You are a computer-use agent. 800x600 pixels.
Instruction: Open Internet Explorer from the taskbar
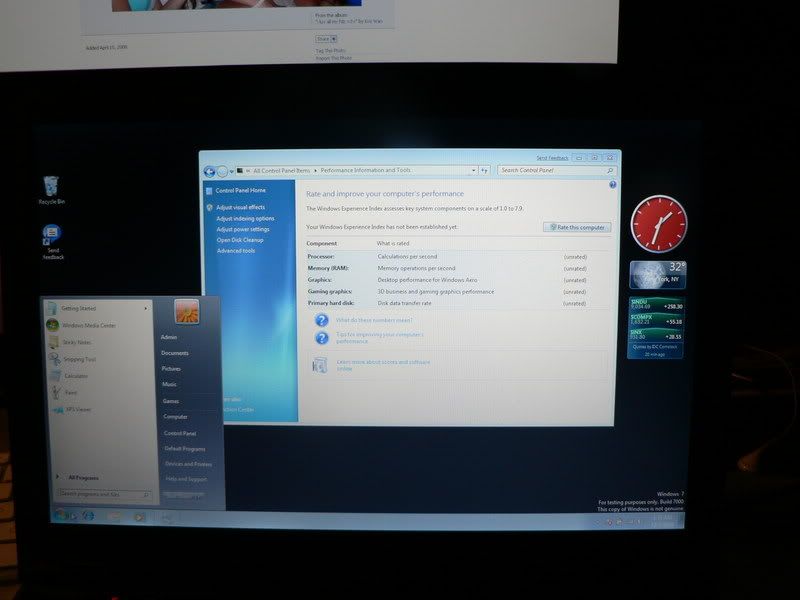pos(88,516)
